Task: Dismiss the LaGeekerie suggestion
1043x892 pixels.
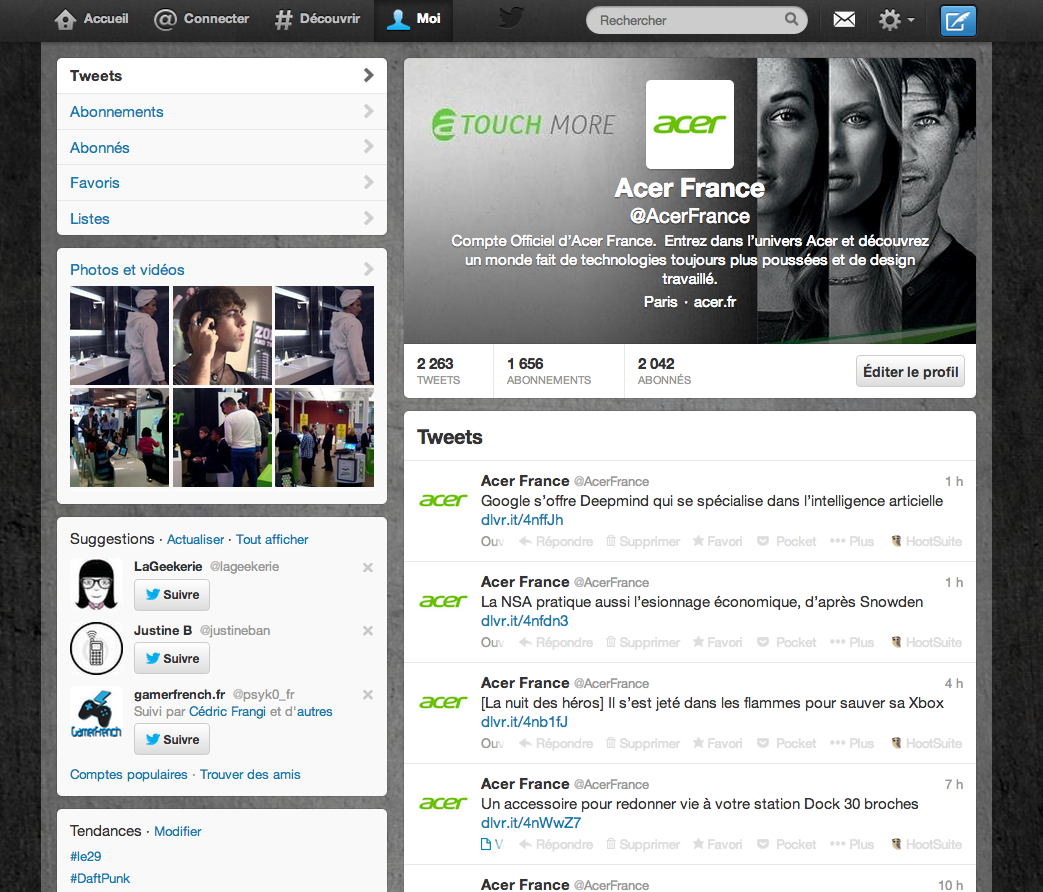Action: point(368,567)
